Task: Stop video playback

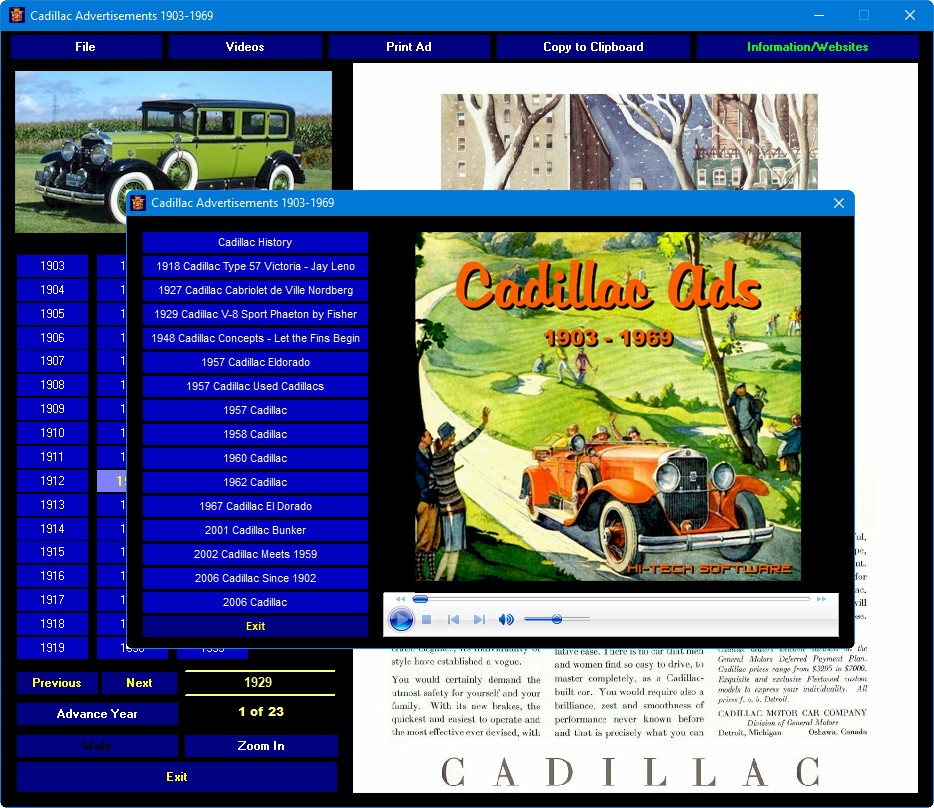Action: point(426,620)
